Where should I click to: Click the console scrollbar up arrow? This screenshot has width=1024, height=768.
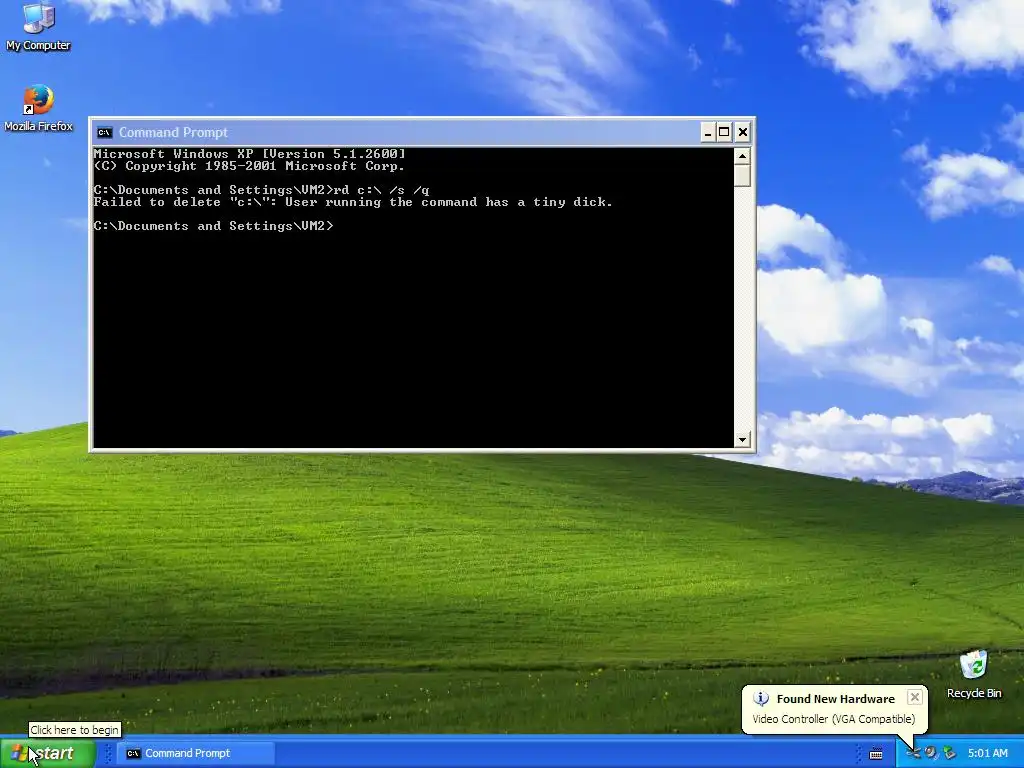tap(742, 156)
